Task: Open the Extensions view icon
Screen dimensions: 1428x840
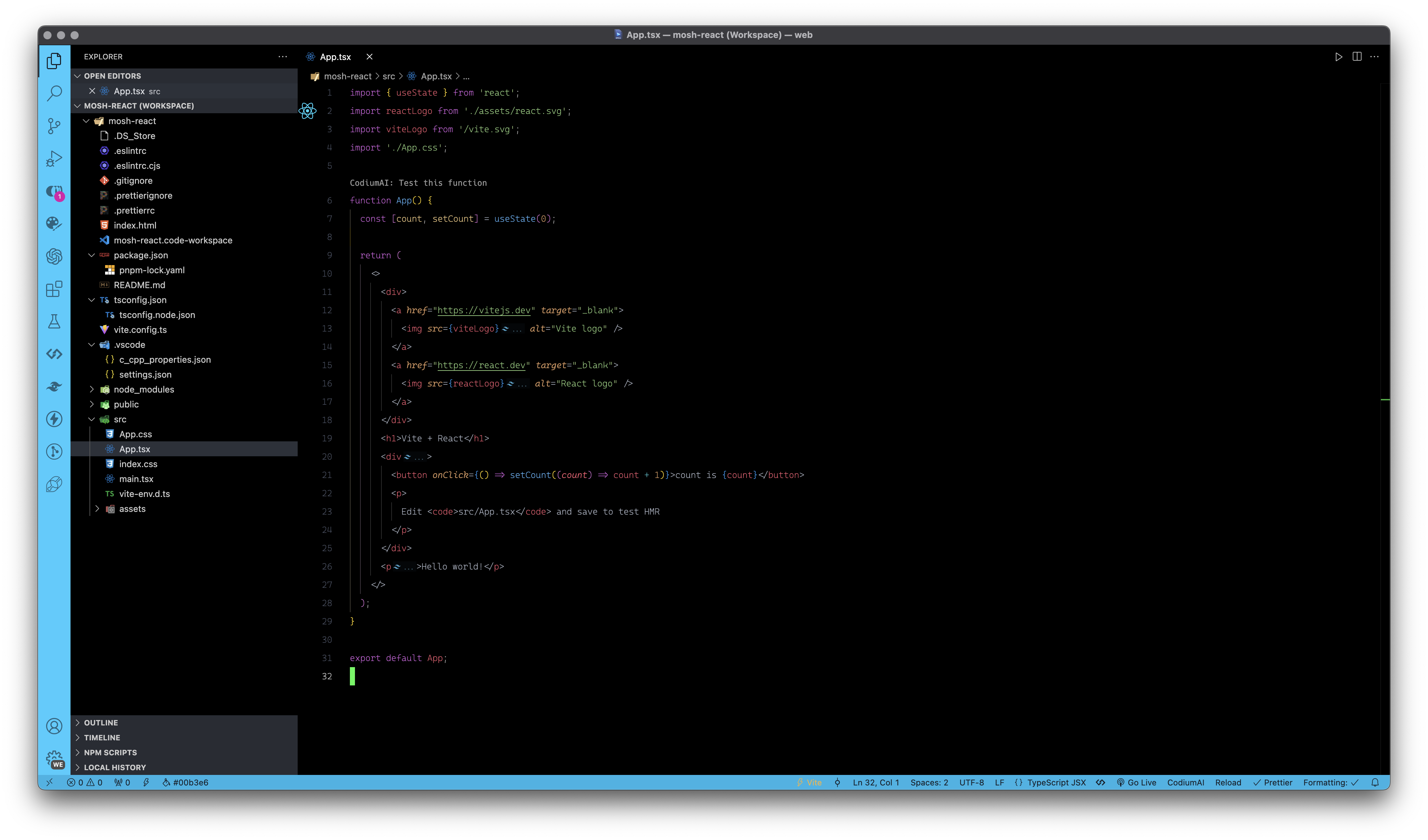Action: click(x=54, y=289)
